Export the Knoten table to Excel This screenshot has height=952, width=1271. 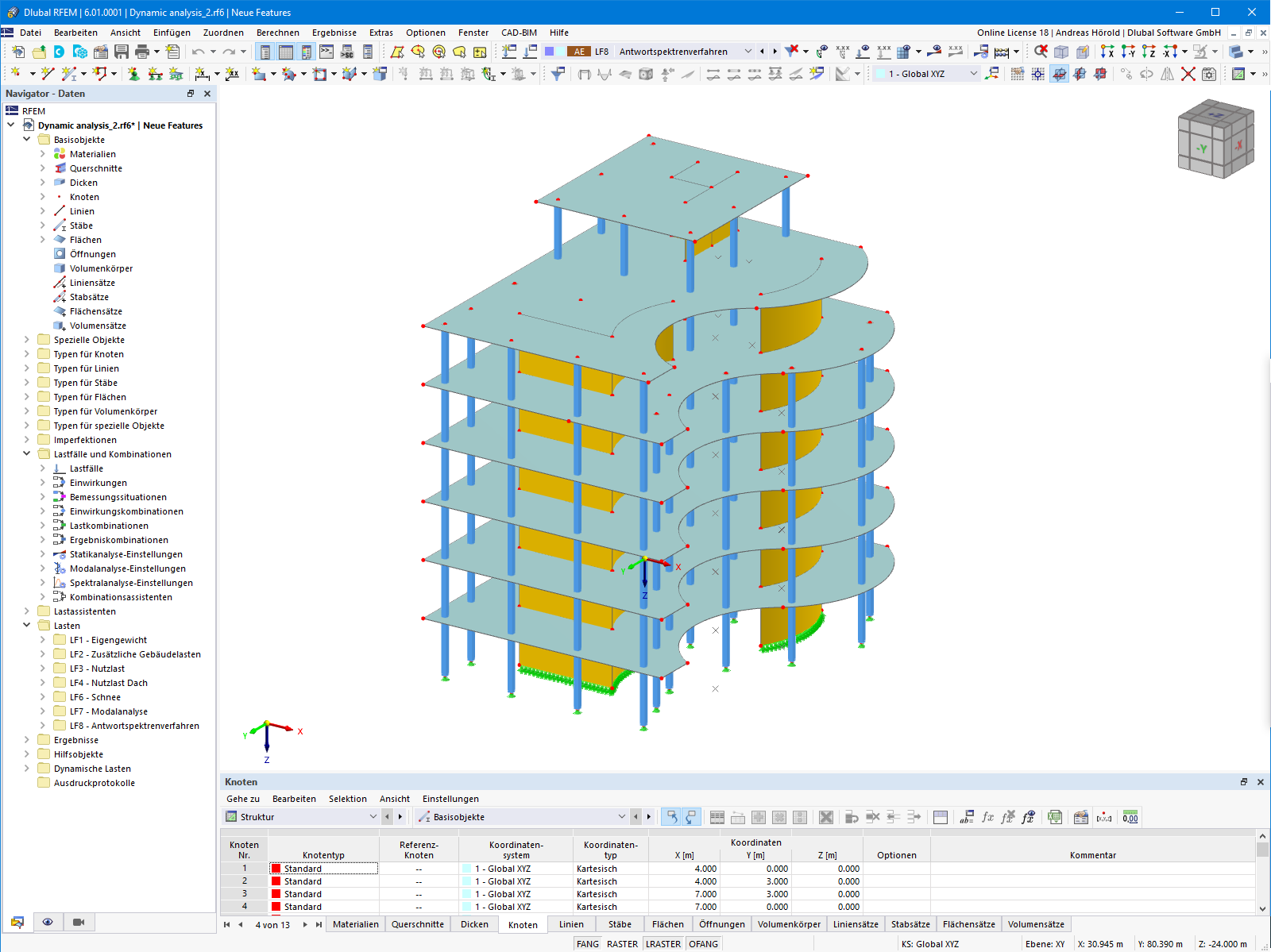1055,817
